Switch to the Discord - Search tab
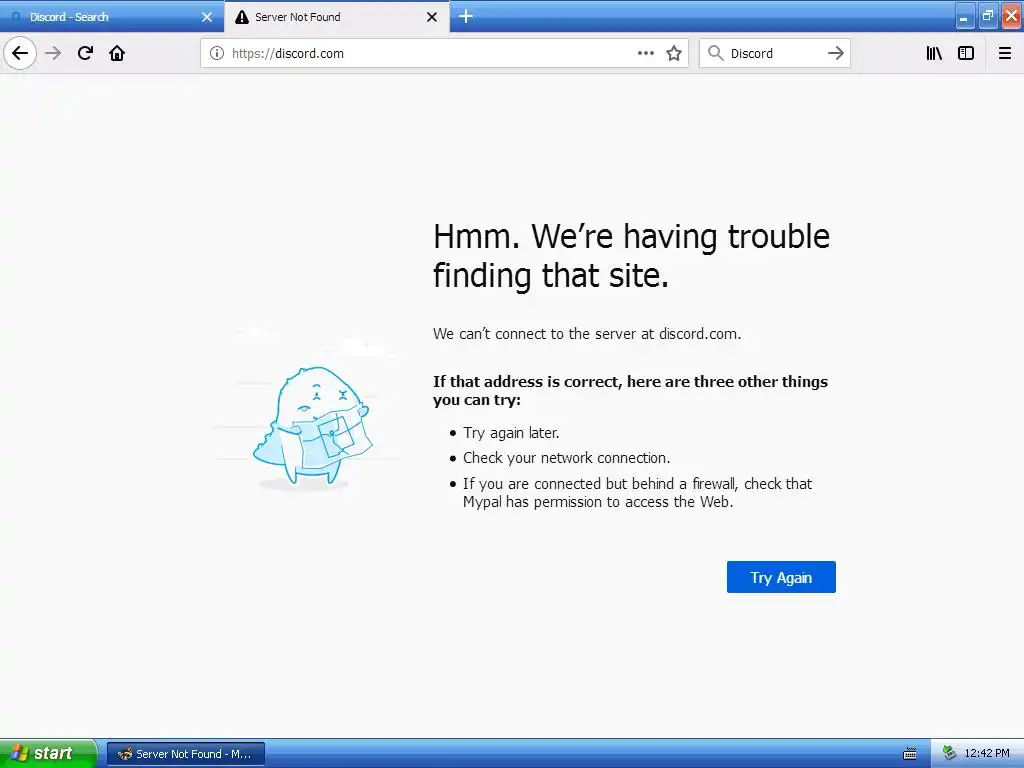1024x768 pixels. coord(112,16)
